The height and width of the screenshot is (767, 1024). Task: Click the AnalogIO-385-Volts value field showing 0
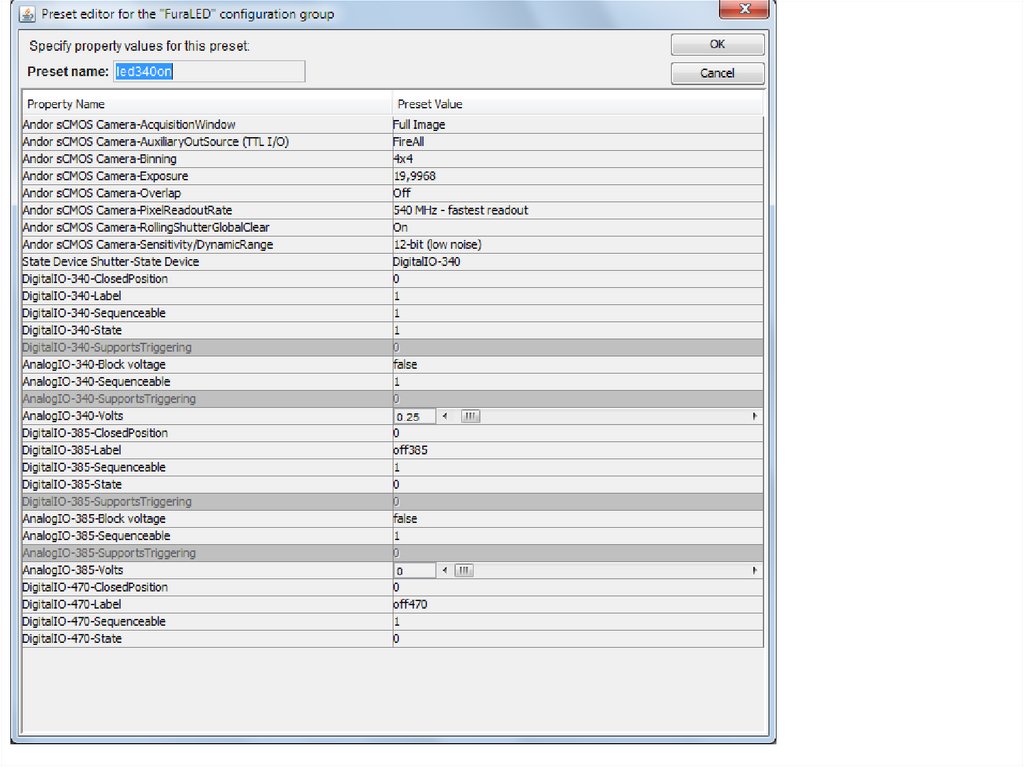[x=415, y=570]
